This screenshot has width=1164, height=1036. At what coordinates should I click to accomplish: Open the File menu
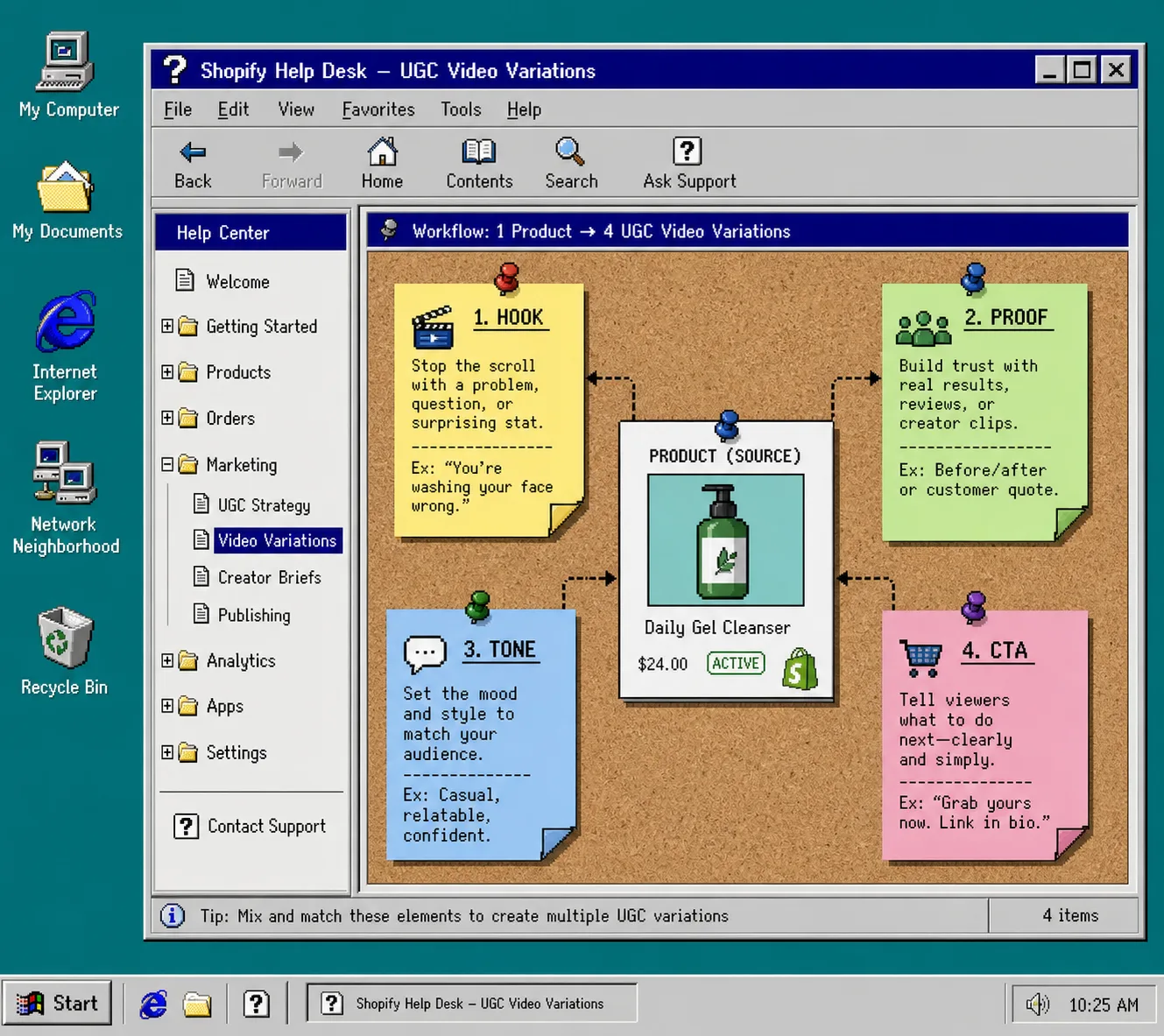(178, 109)
